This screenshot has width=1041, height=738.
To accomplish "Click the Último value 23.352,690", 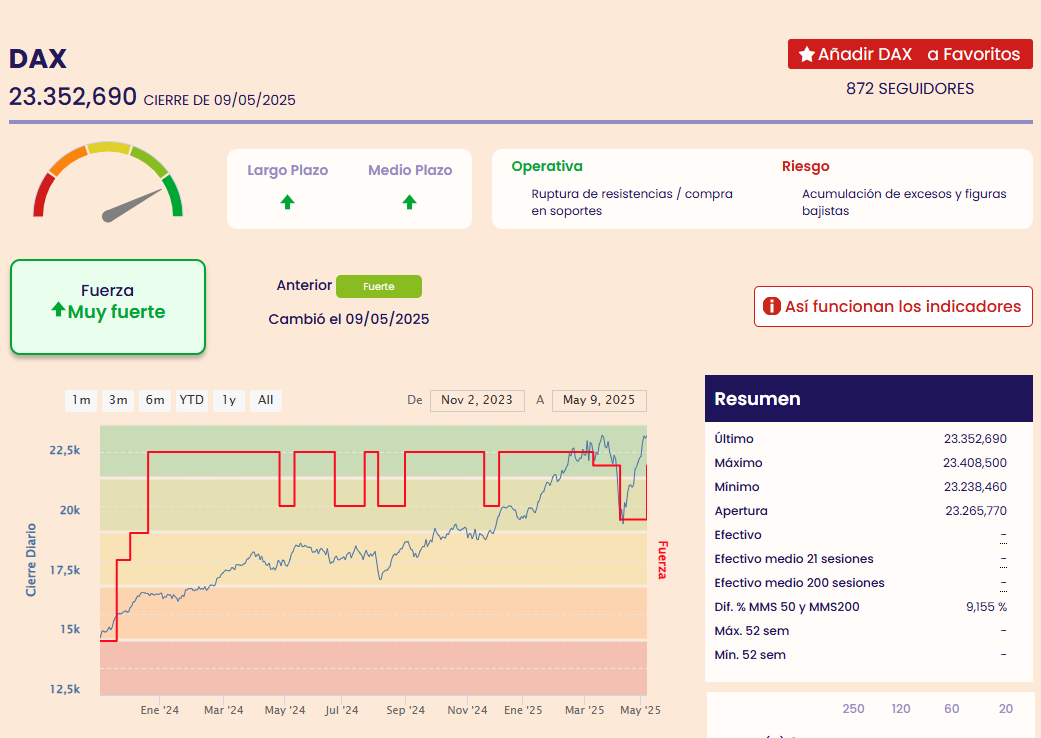I will [x=975, y=439].
